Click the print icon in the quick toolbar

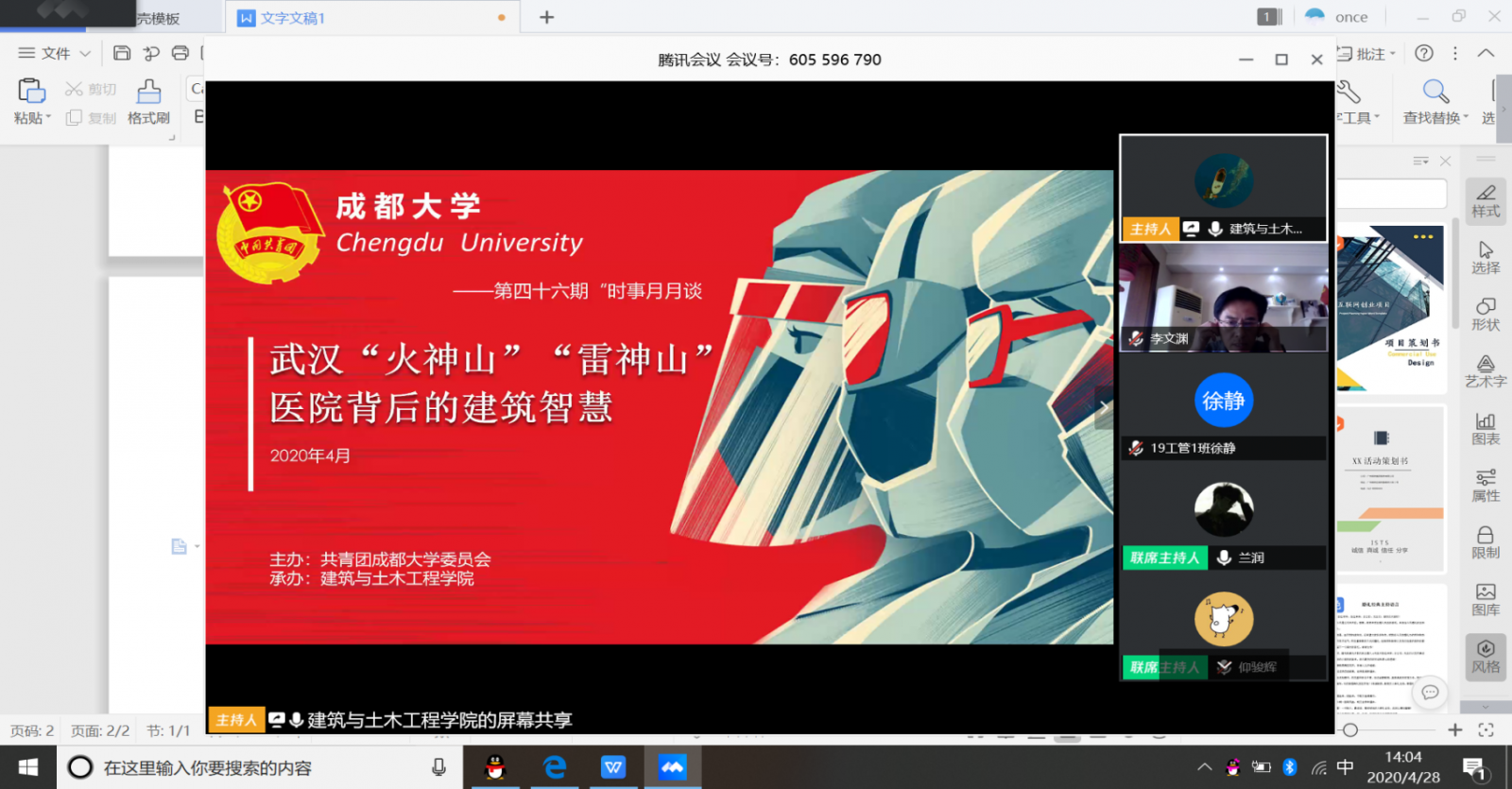point(180,53)
